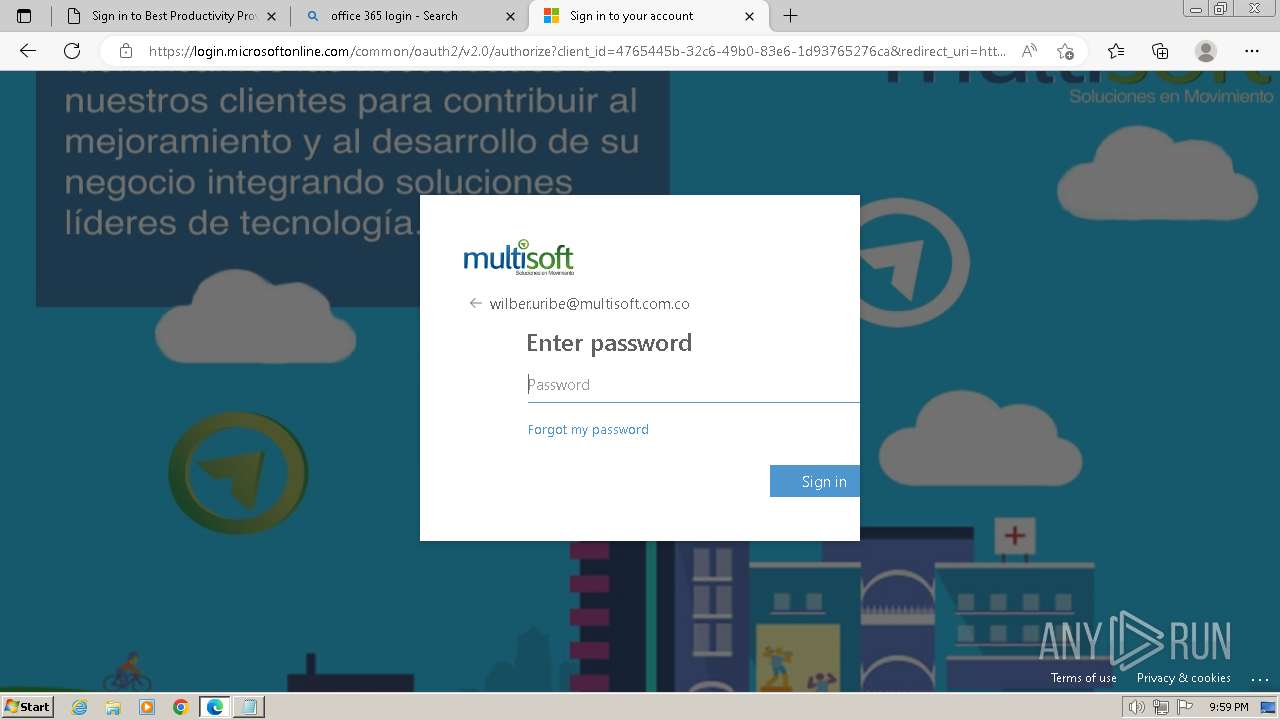Open the Forgot my password link
This screenshot has width=1280, height=720.
[588, 430]
